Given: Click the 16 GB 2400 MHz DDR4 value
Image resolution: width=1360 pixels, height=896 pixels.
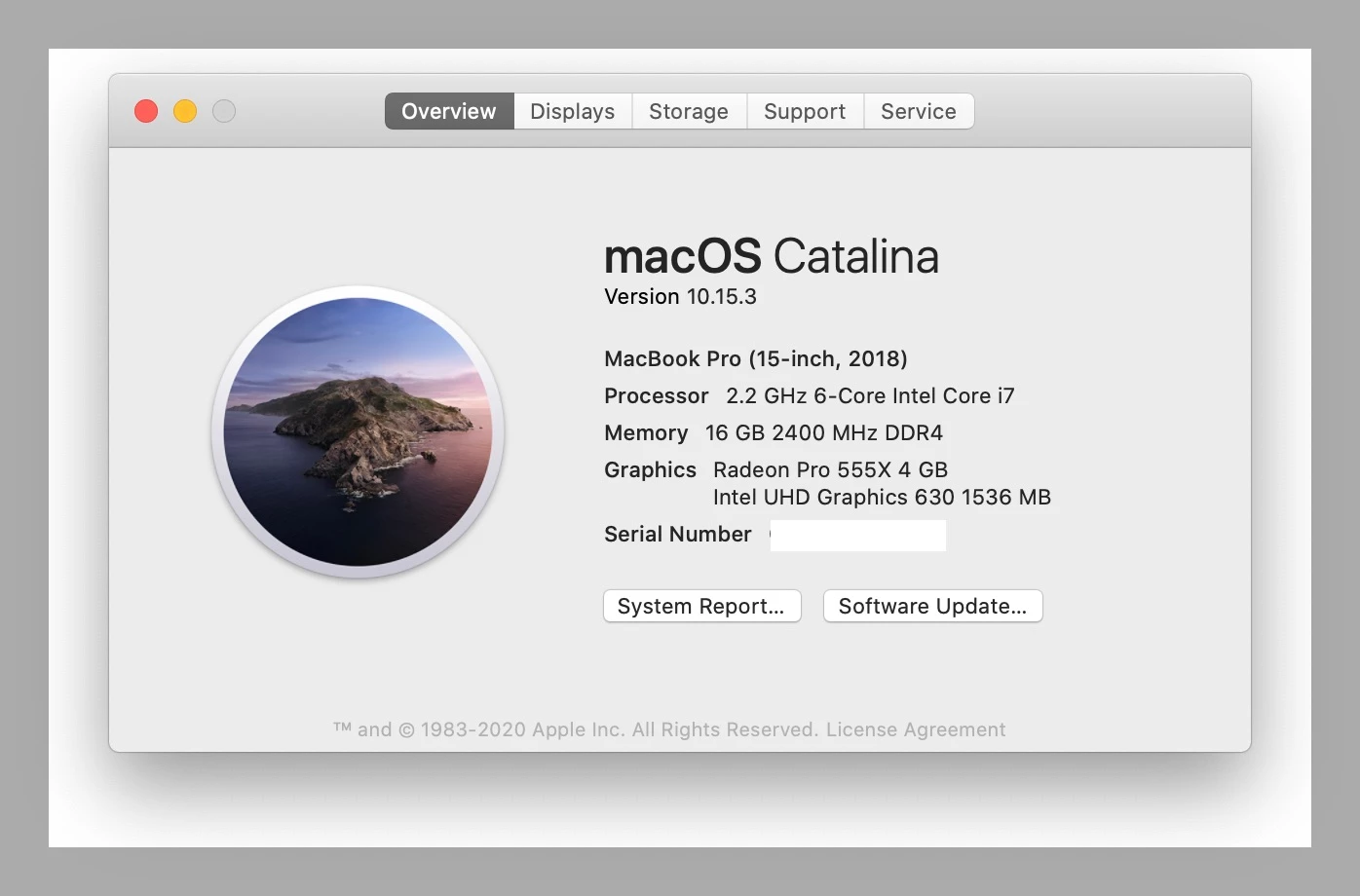Looking at the screenshot, I should (824, 432).
